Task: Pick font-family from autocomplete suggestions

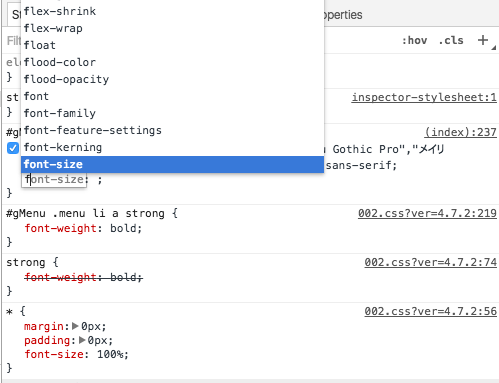Action: (172, 113)
